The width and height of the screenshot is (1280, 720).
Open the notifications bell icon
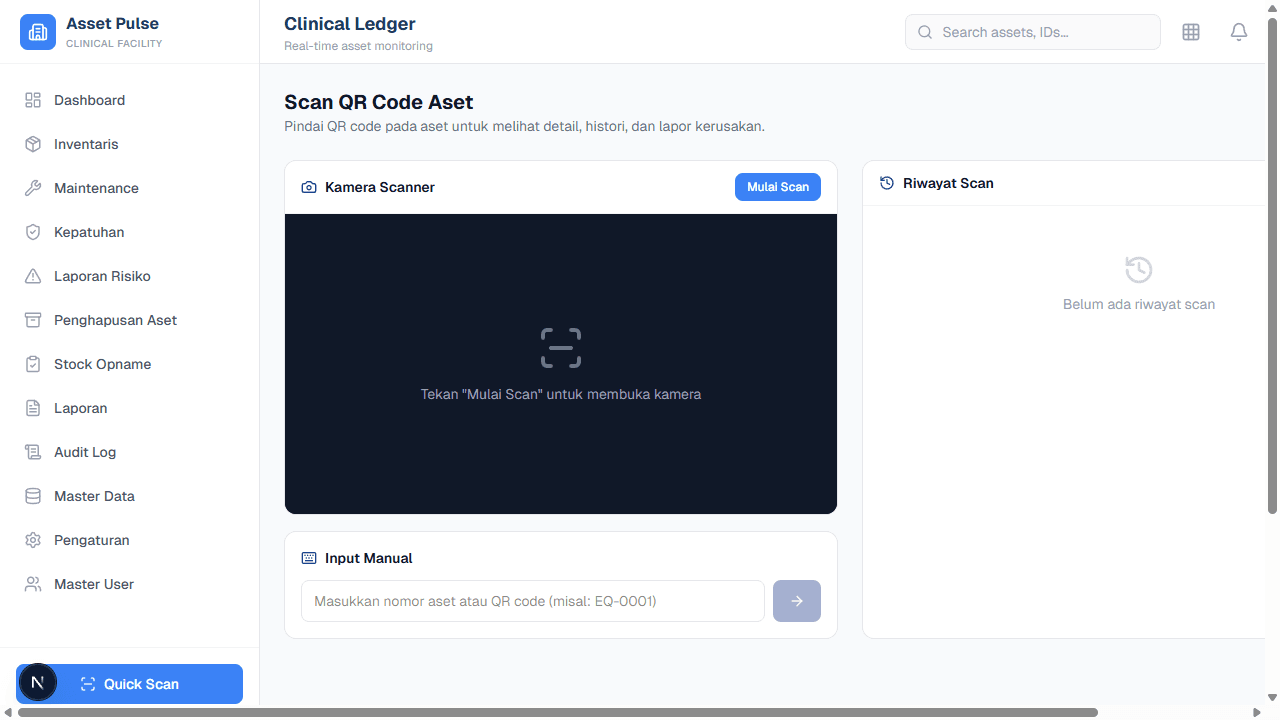(1239, 32)
